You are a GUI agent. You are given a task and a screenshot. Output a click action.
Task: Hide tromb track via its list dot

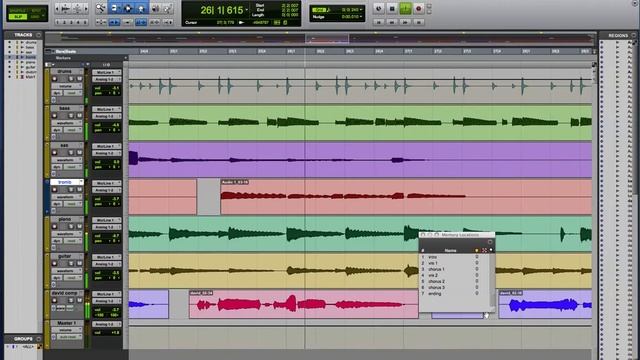tap(9, 57)
